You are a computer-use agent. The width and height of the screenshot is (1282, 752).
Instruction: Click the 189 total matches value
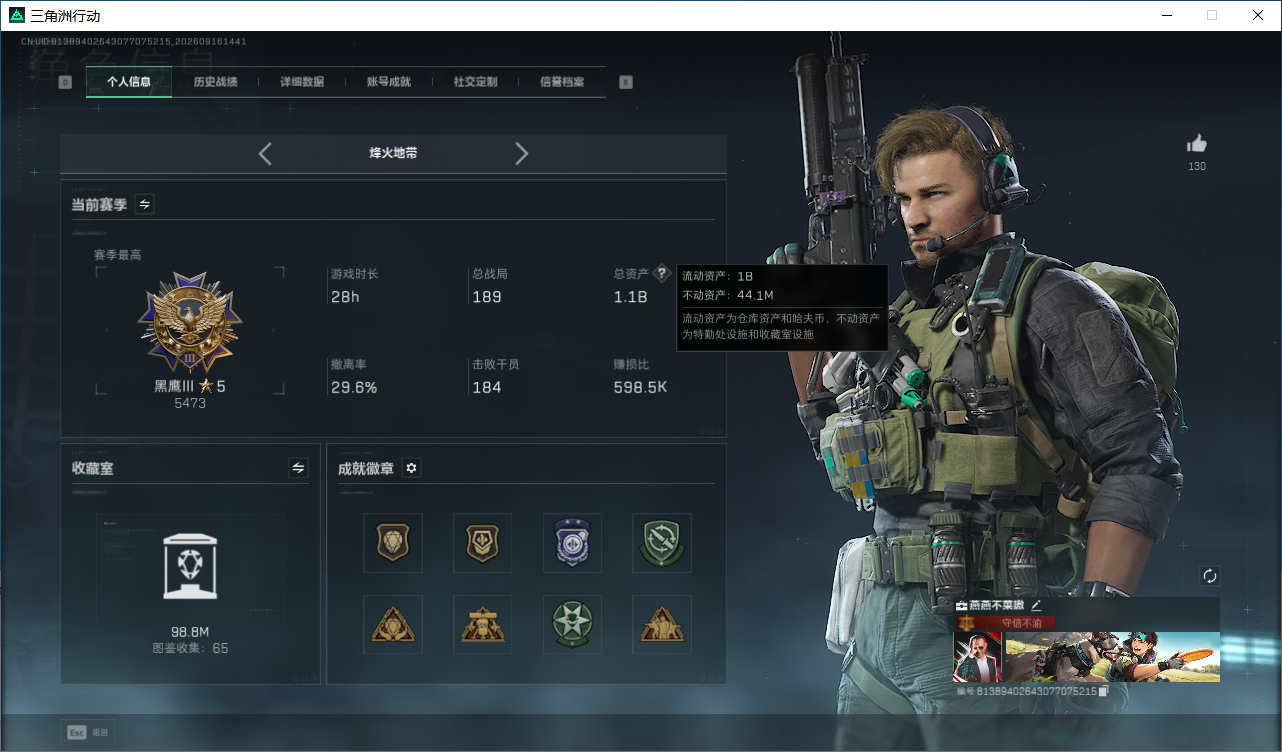(487, 297)
